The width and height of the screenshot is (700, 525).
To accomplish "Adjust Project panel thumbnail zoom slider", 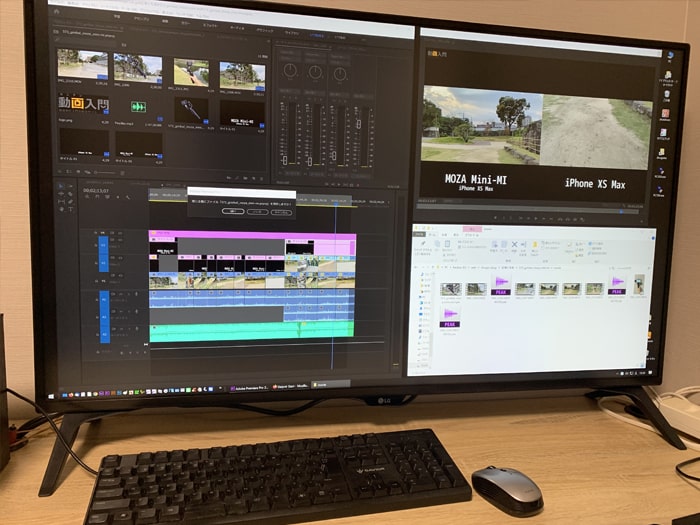I will (104, 172).
